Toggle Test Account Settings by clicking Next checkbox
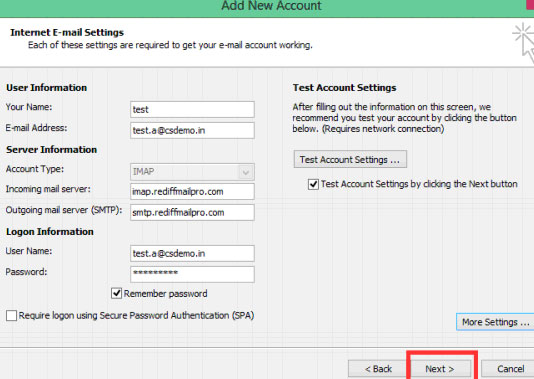The width and height of the screenshot is (534, 379). [313, 184]
